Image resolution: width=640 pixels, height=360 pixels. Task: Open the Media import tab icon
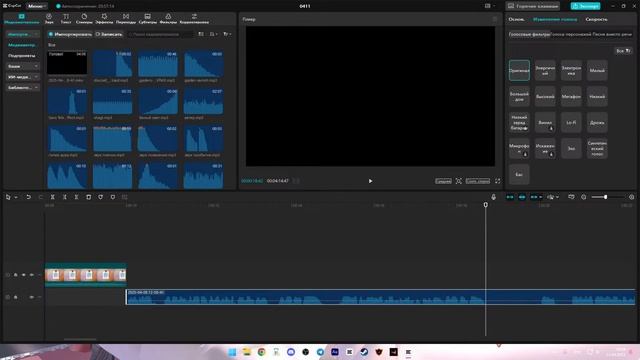(22, 16)
